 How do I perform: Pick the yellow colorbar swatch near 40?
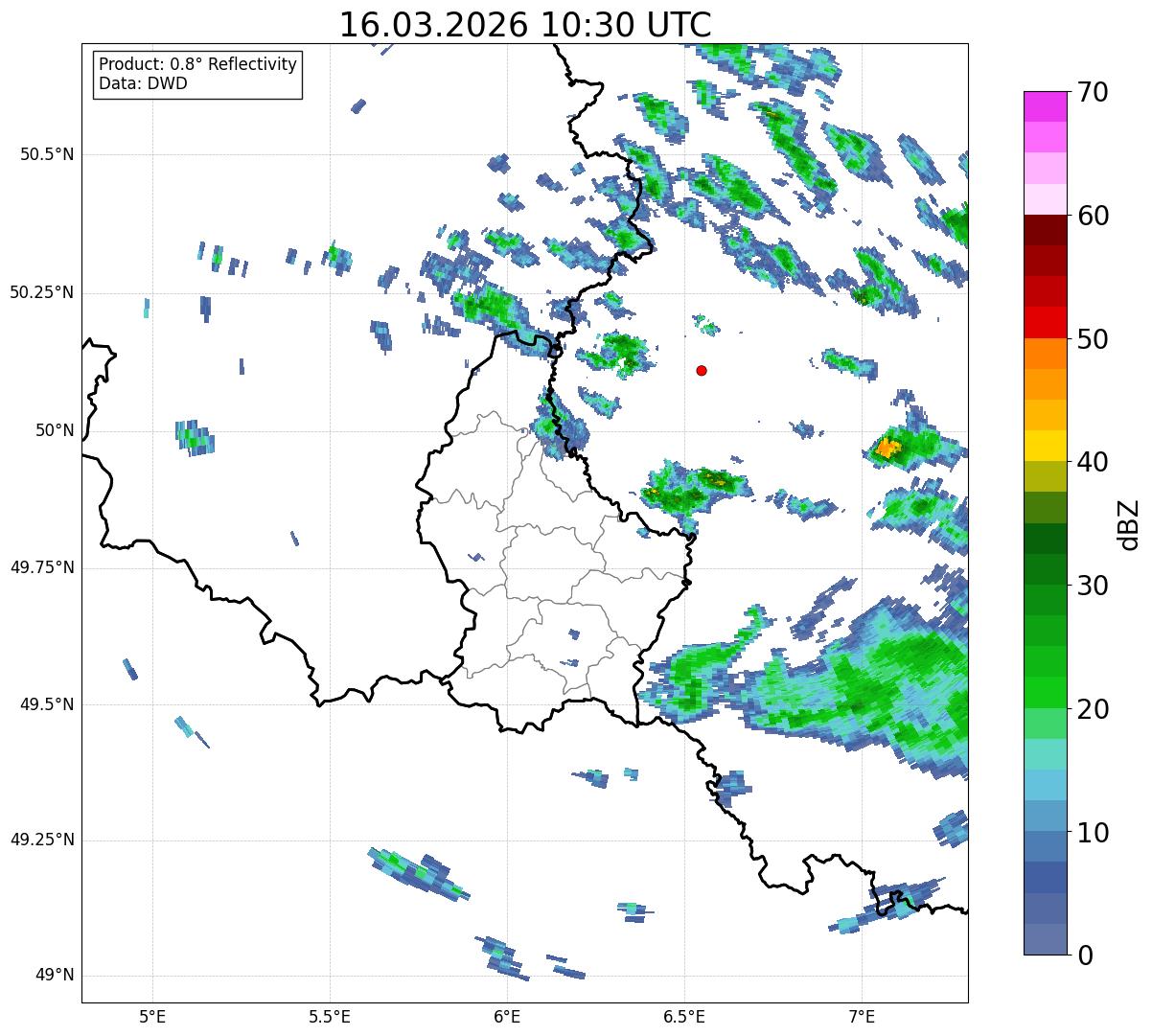1046,447
